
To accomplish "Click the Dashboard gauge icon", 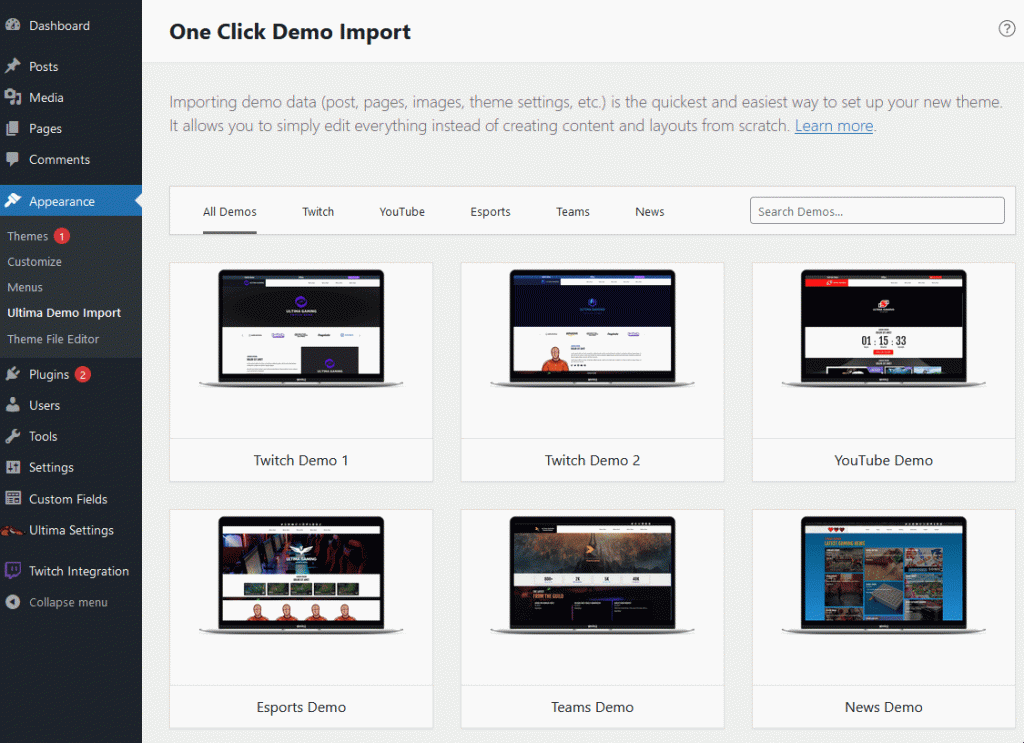I will coord(12,25).
